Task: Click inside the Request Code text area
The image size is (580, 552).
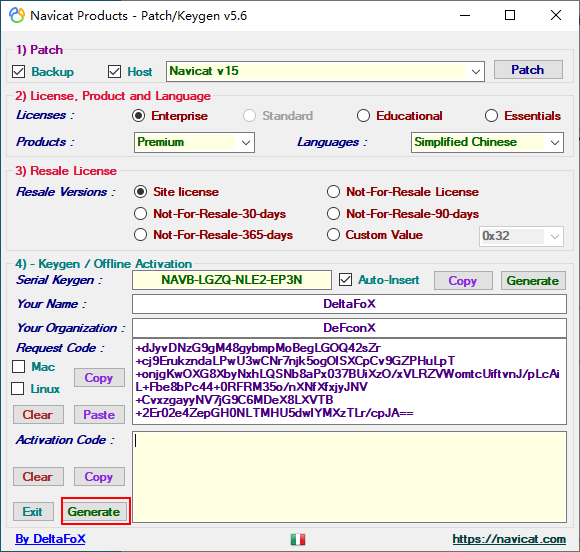Action: (x=349, y=381)
